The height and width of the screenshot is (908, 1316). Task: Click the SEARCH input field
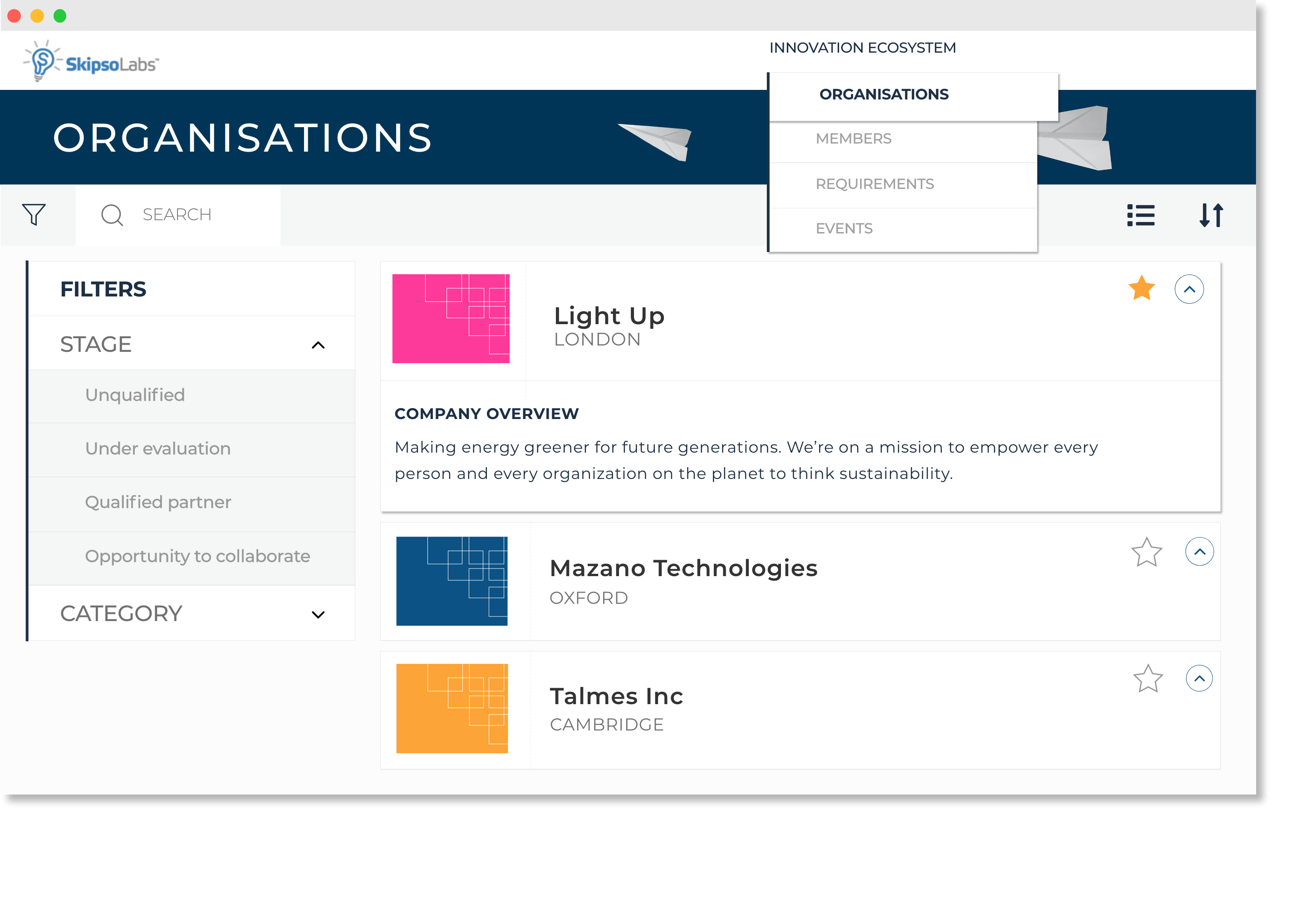tap(178, 215)
